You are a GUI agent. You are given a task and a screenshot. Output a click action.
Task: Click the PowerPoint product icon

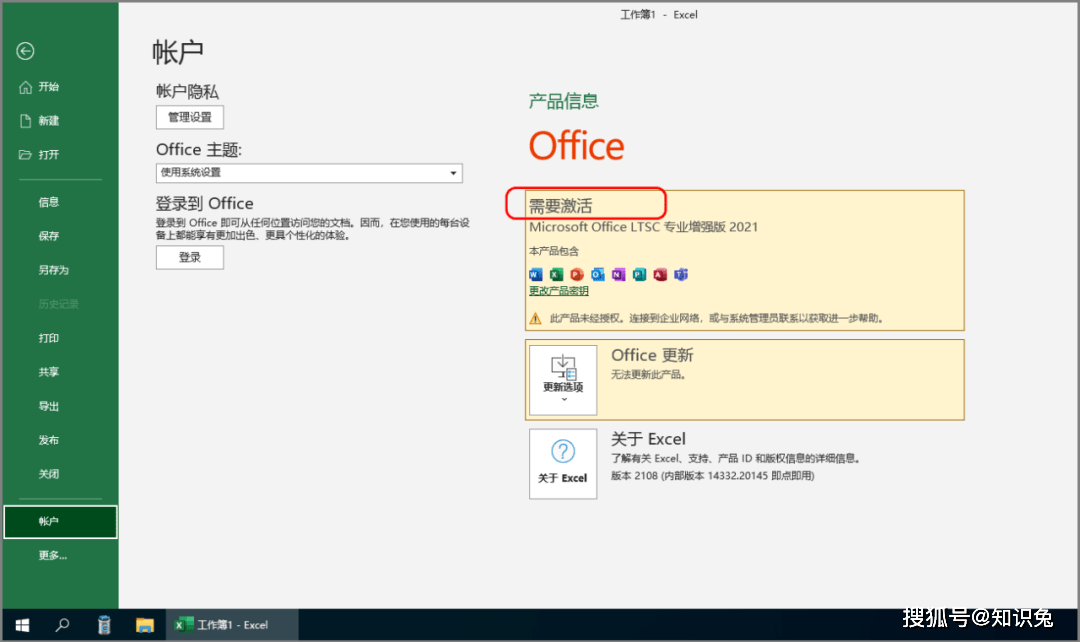[x=577, y=275]
